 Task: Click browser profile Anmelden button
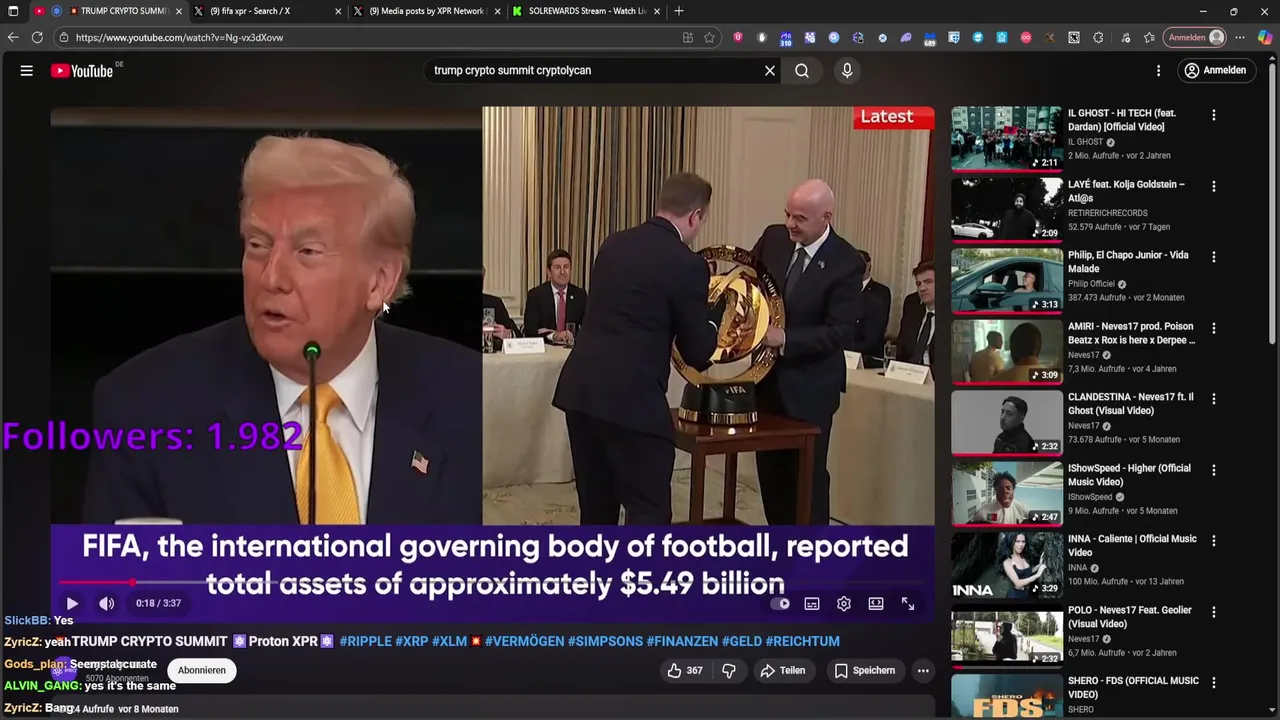pyautogui.click(x=1196, y=38)
